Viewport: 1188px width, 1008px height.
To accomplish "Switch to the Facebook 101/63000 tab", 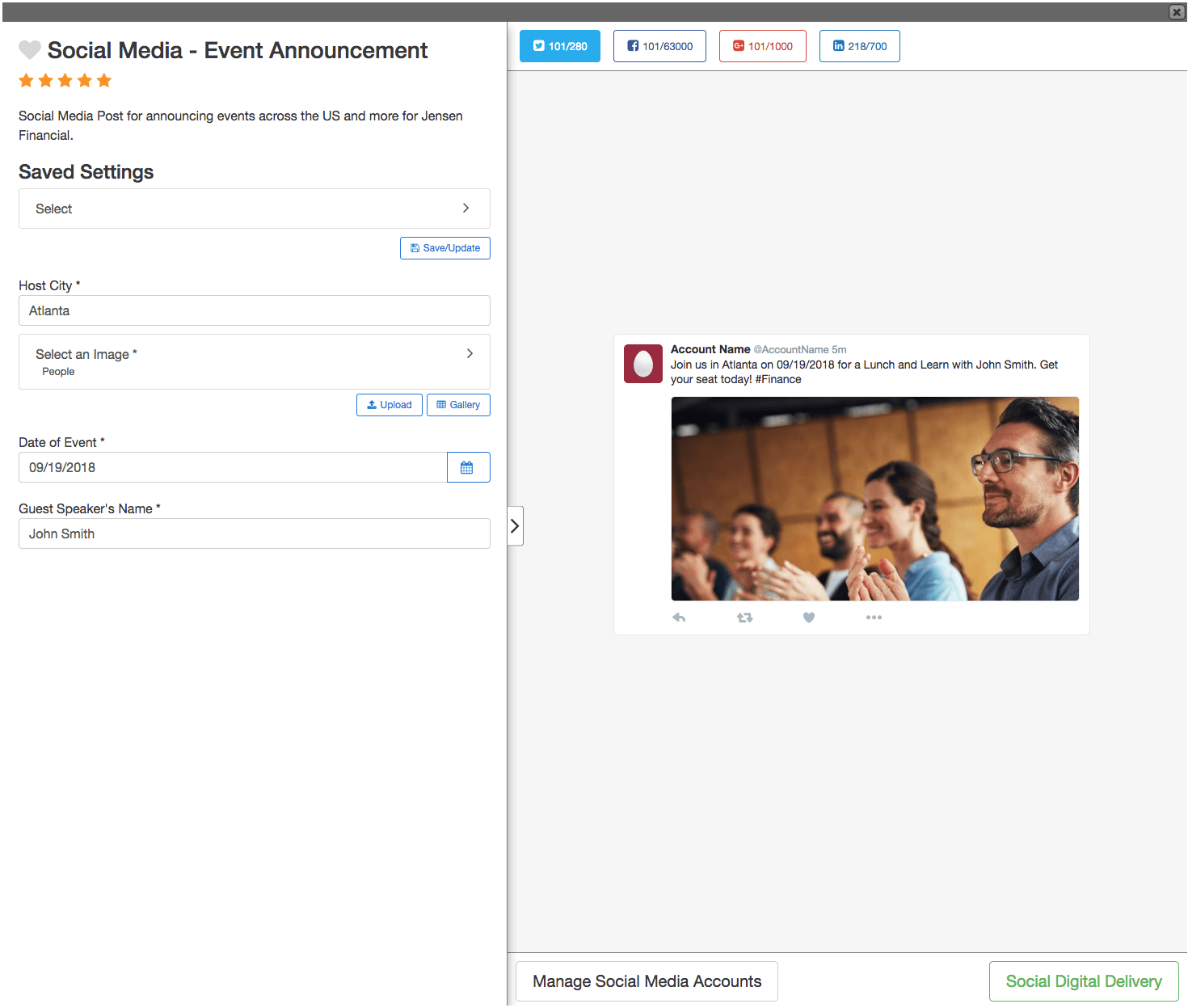I will click(659, 46).
